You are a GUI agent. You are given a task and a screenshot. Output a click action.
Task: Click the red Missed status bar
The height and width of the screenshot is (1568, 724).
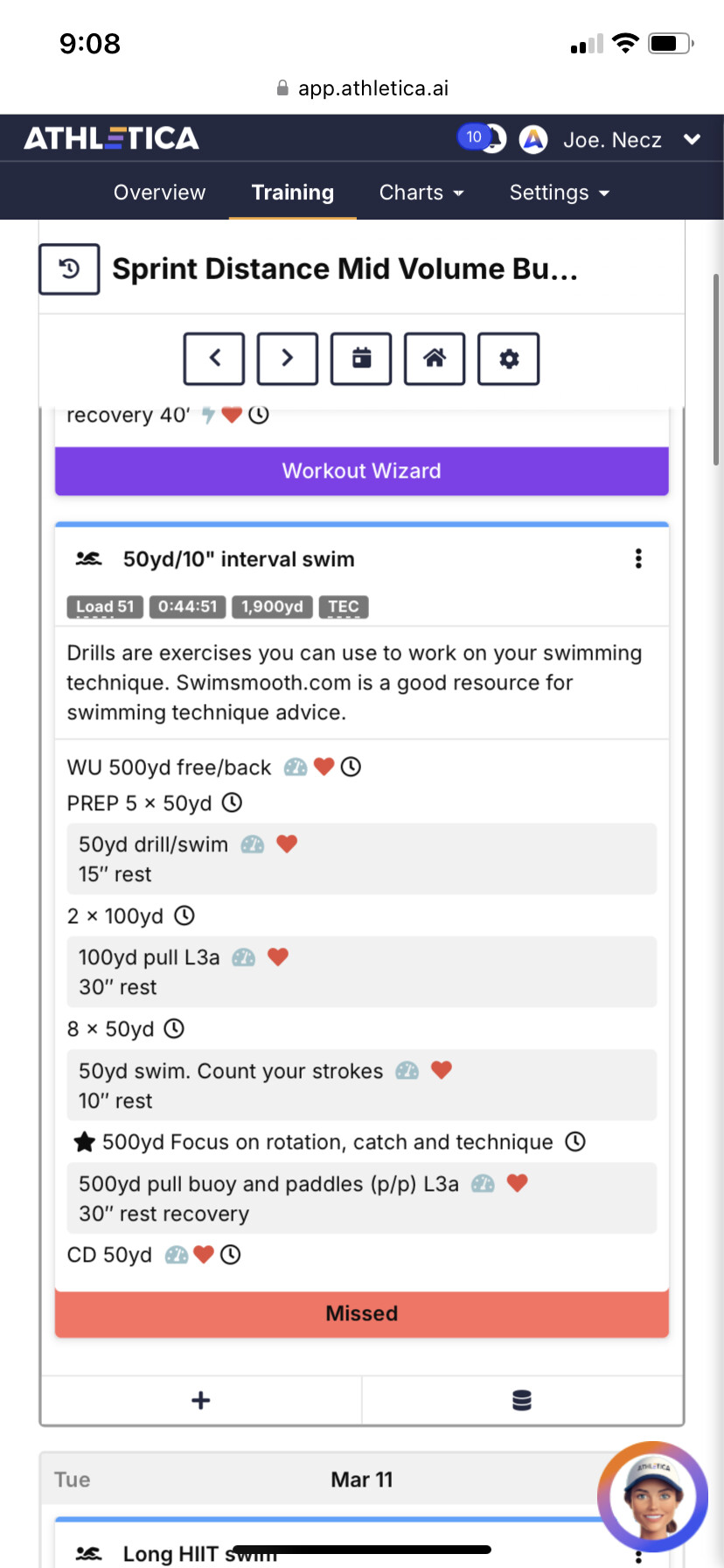pyautogui.click(x=362, y=1313)
